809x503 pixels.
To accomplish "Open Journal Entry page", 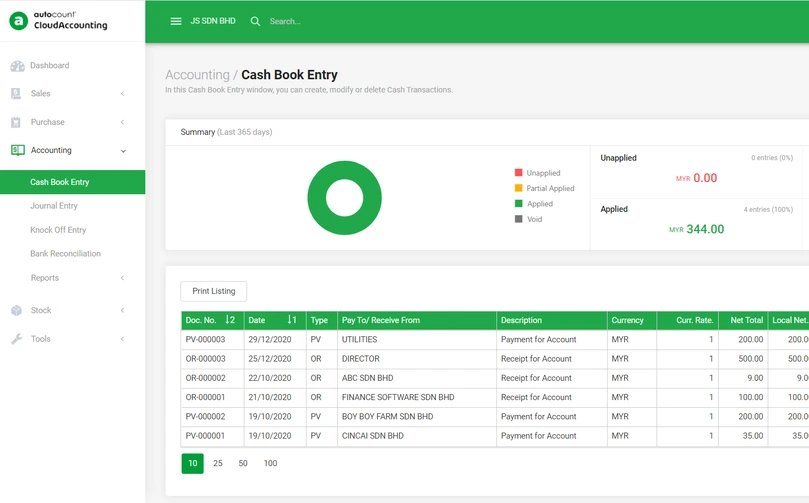I will point(54,206).
